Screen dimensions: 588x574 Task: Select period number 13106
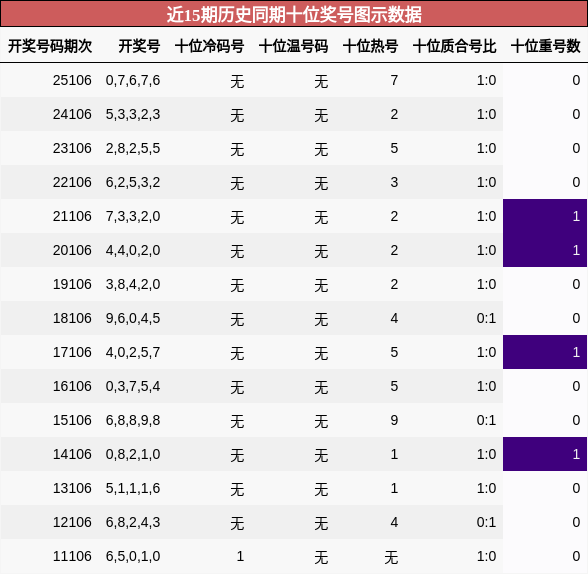tap(72, 488)
